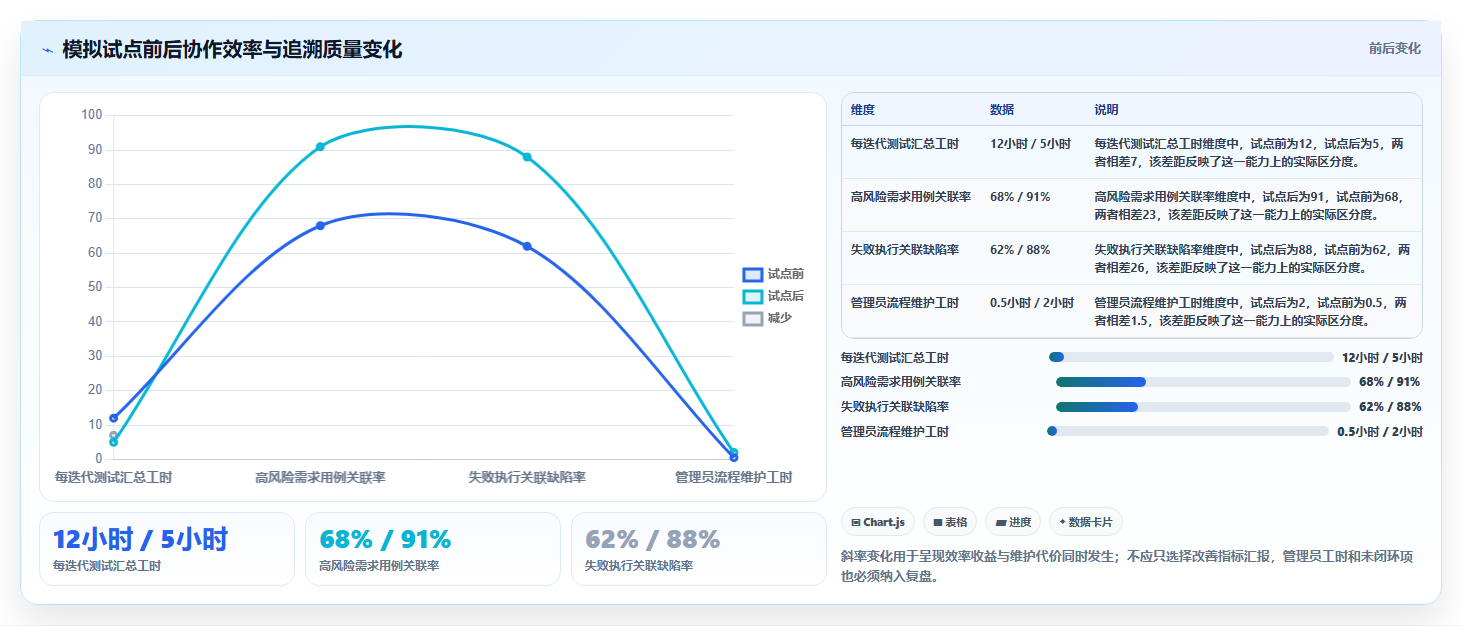Click the 高风险需求用例关联率 x-axis label

(x=320, y=478)
